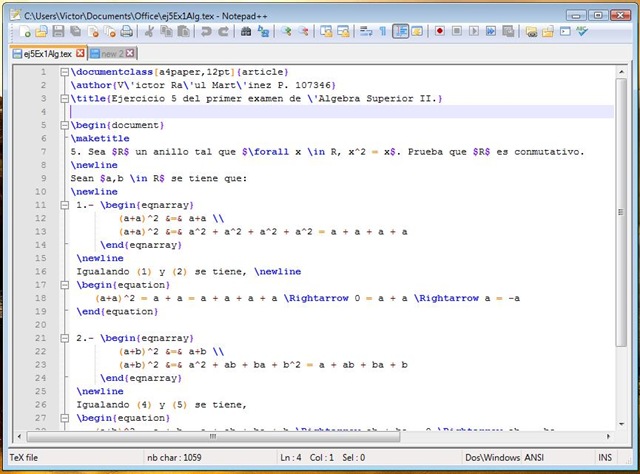Click the console window plugin icon
This screenshot has width=640, height=474.
point(565,31)
